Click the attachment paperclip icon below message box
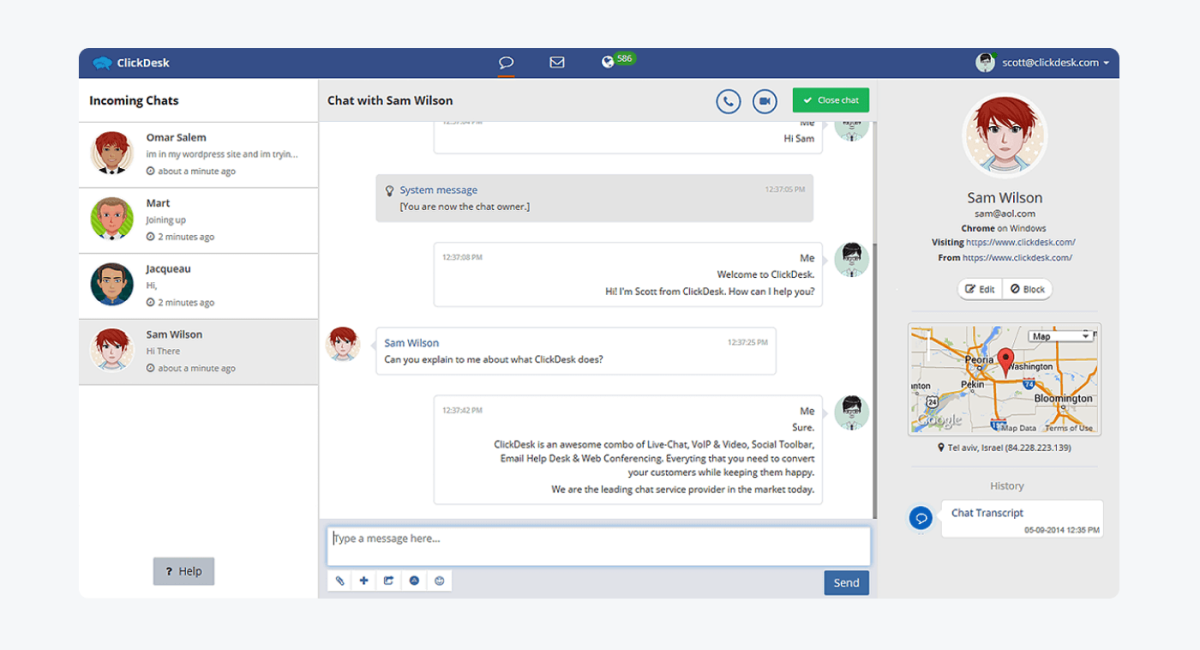Screen dimensions: 1200x650 pyautogui.click(x=339, y=580)
